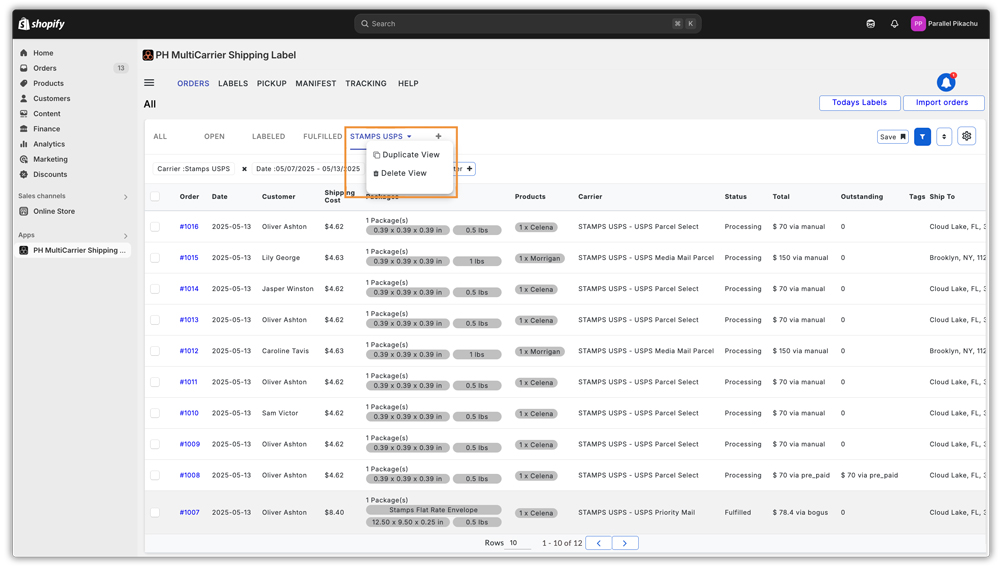Screen dimensions: 1000x568
Task: Select the checkbox for order #1012
Action: [155, 351]
